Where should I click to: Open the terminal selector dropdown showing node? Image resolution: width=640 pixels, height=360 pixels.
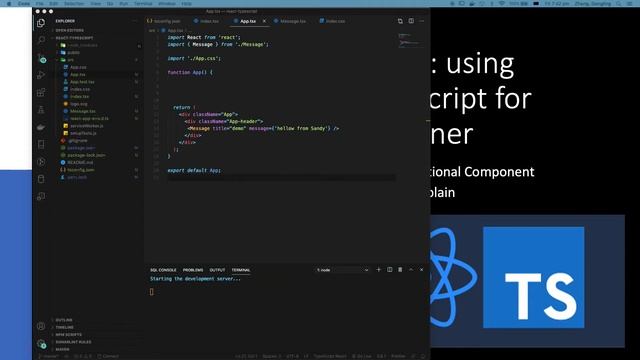pos(342,270)
